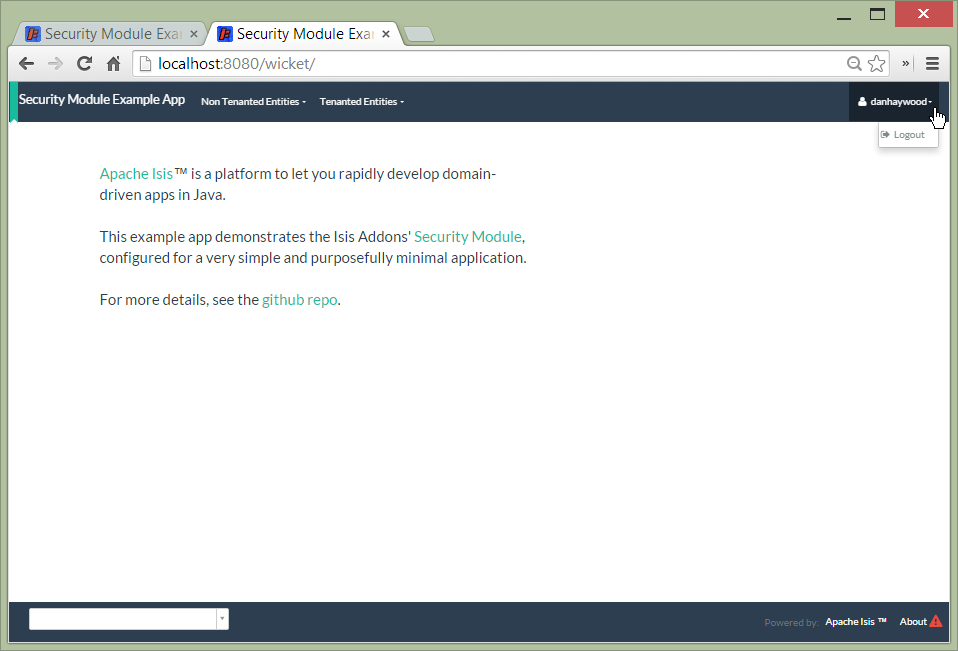Open the Apache Isis link in text
Viewport: 958px width, 651px height.
point(136,174)
